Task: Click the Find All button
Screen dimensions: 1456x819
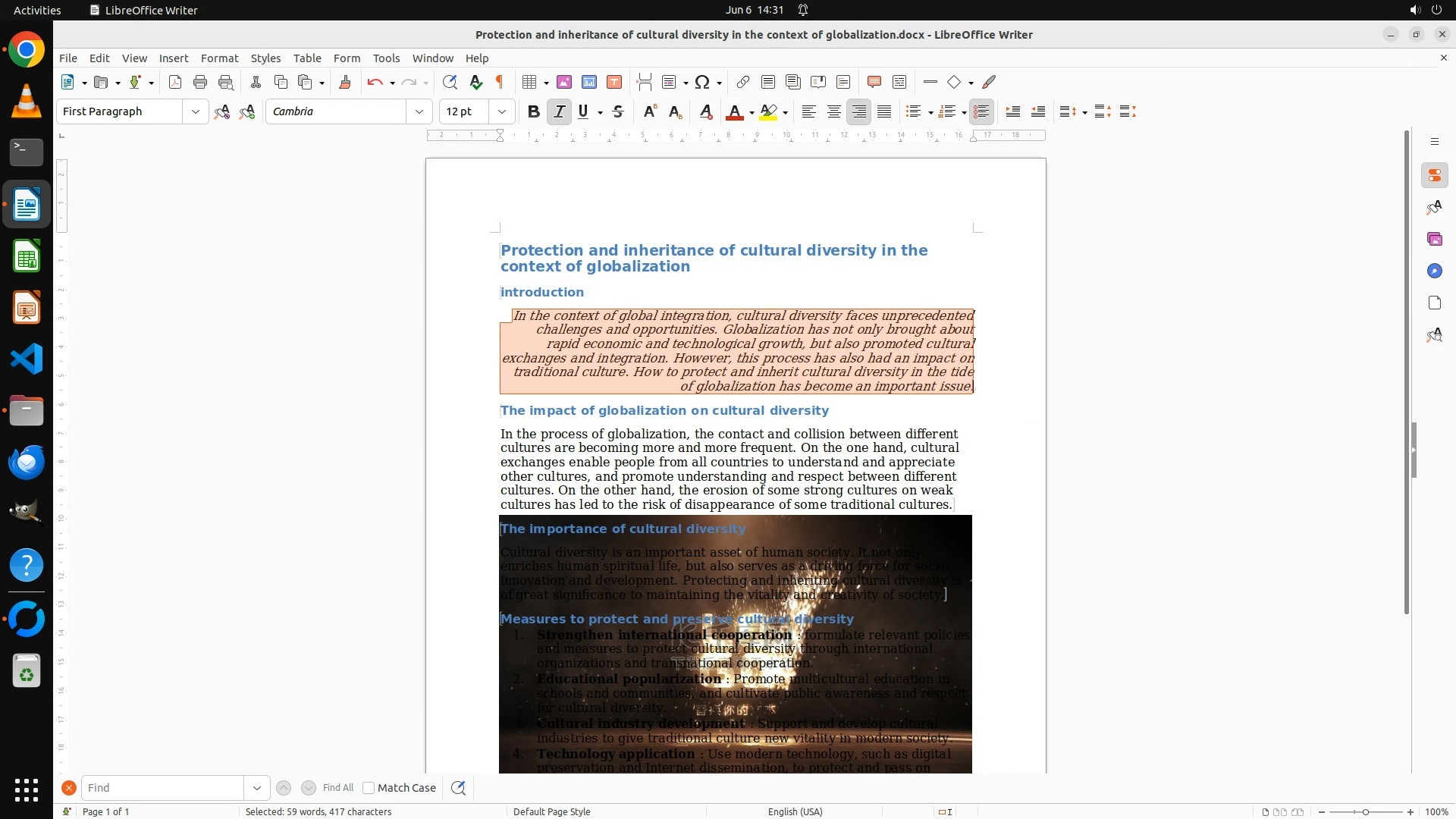Action: (338, 788)
